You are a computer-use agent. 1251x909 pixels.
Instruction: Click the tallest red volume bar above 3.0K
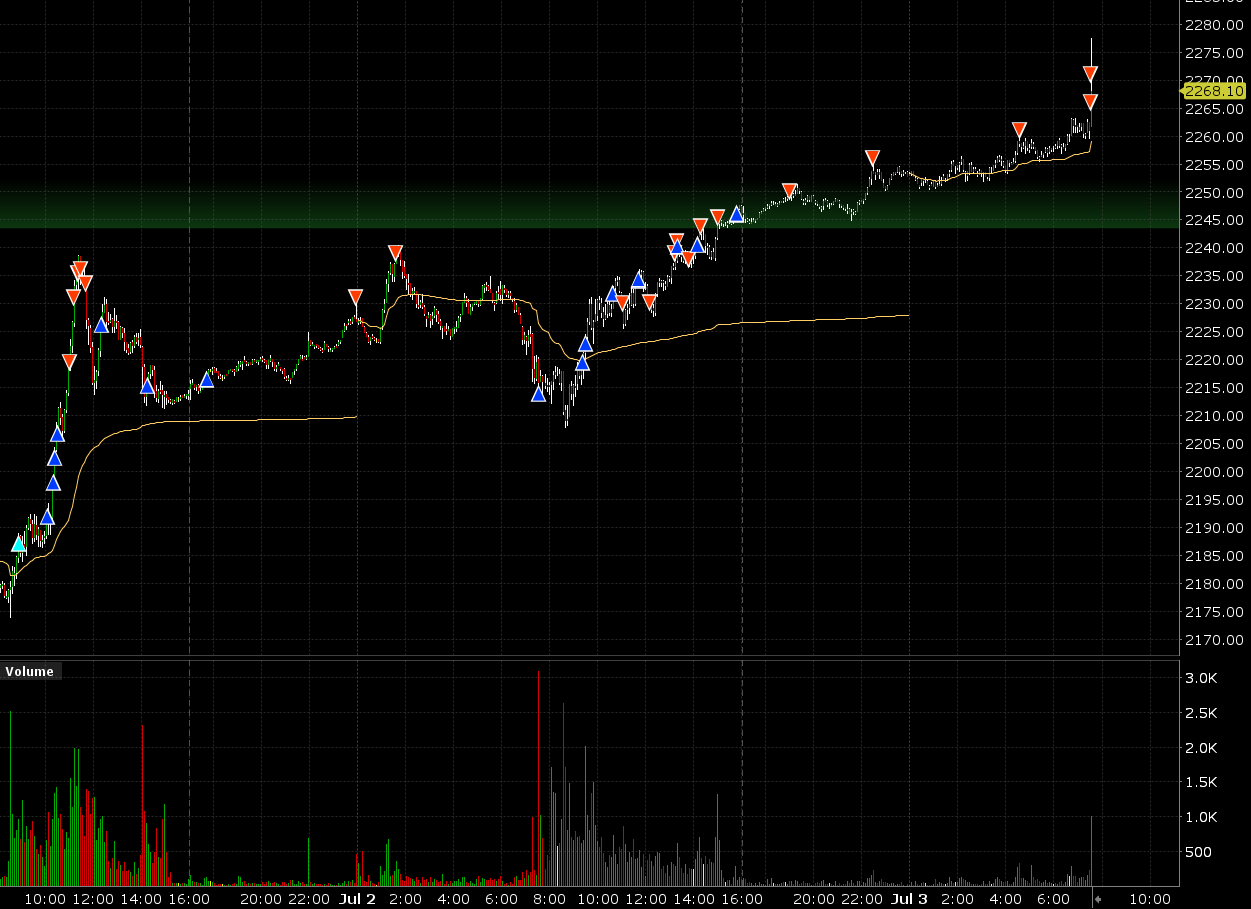(x=538, y=778)
